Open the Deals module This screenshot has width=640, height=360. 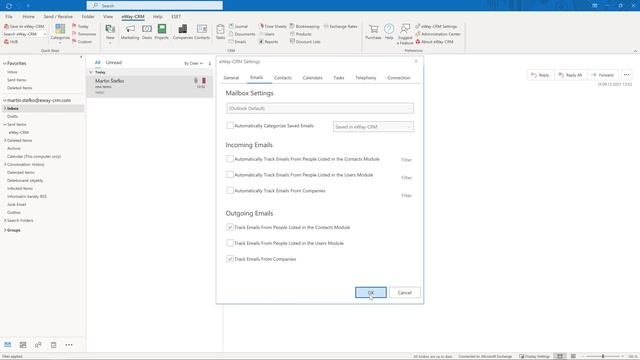pyautogui.click(x=147, y=32)
